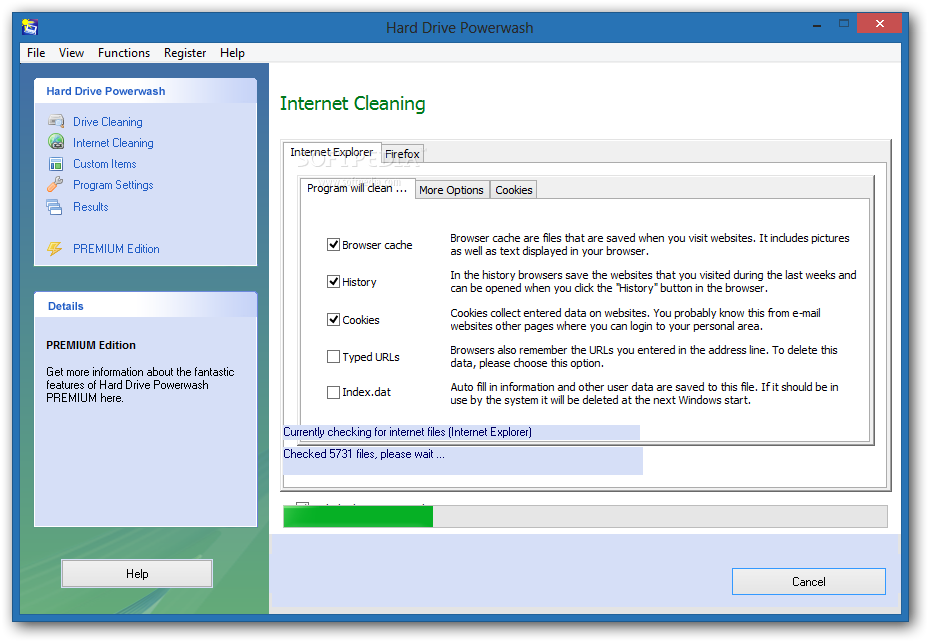929x642 pixels.
Task: Open the Results link
Action: 91,207
